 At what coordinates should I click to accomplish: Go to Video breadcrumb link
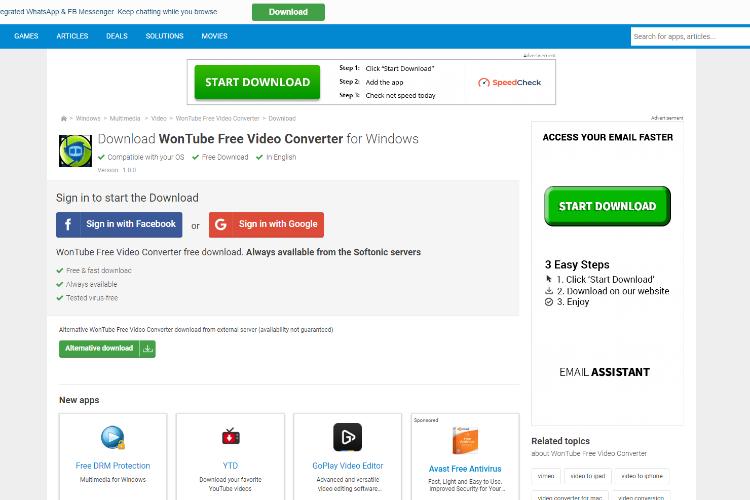click(x=159, y=118)
